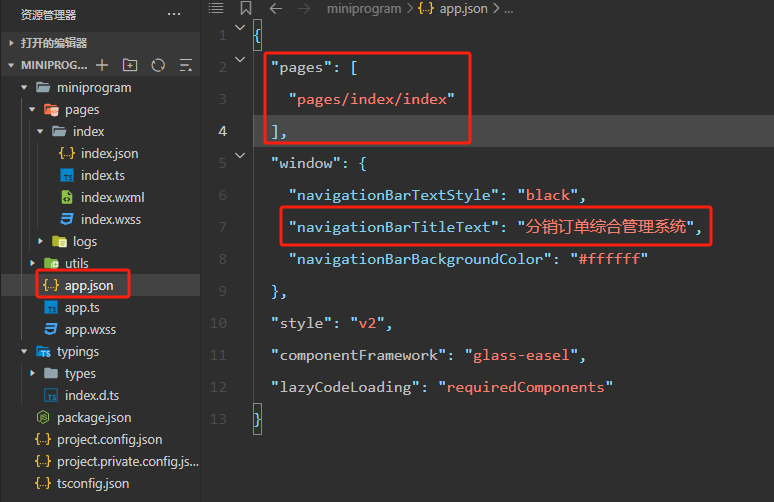Expand the logs folder

coord(40,241)
